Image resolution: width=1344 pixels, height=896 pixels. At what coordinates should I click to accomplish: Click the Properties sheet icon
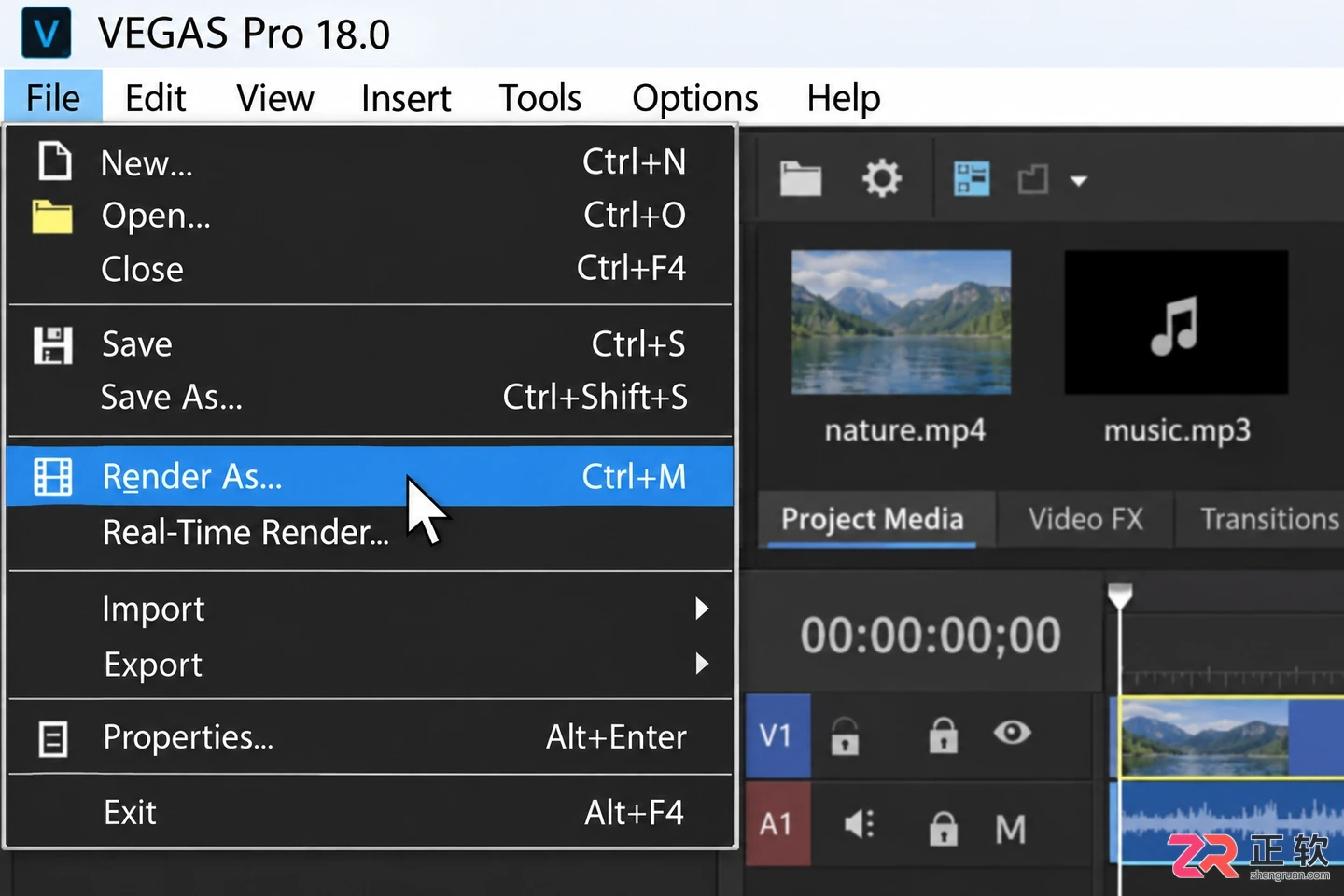(53, 738)
